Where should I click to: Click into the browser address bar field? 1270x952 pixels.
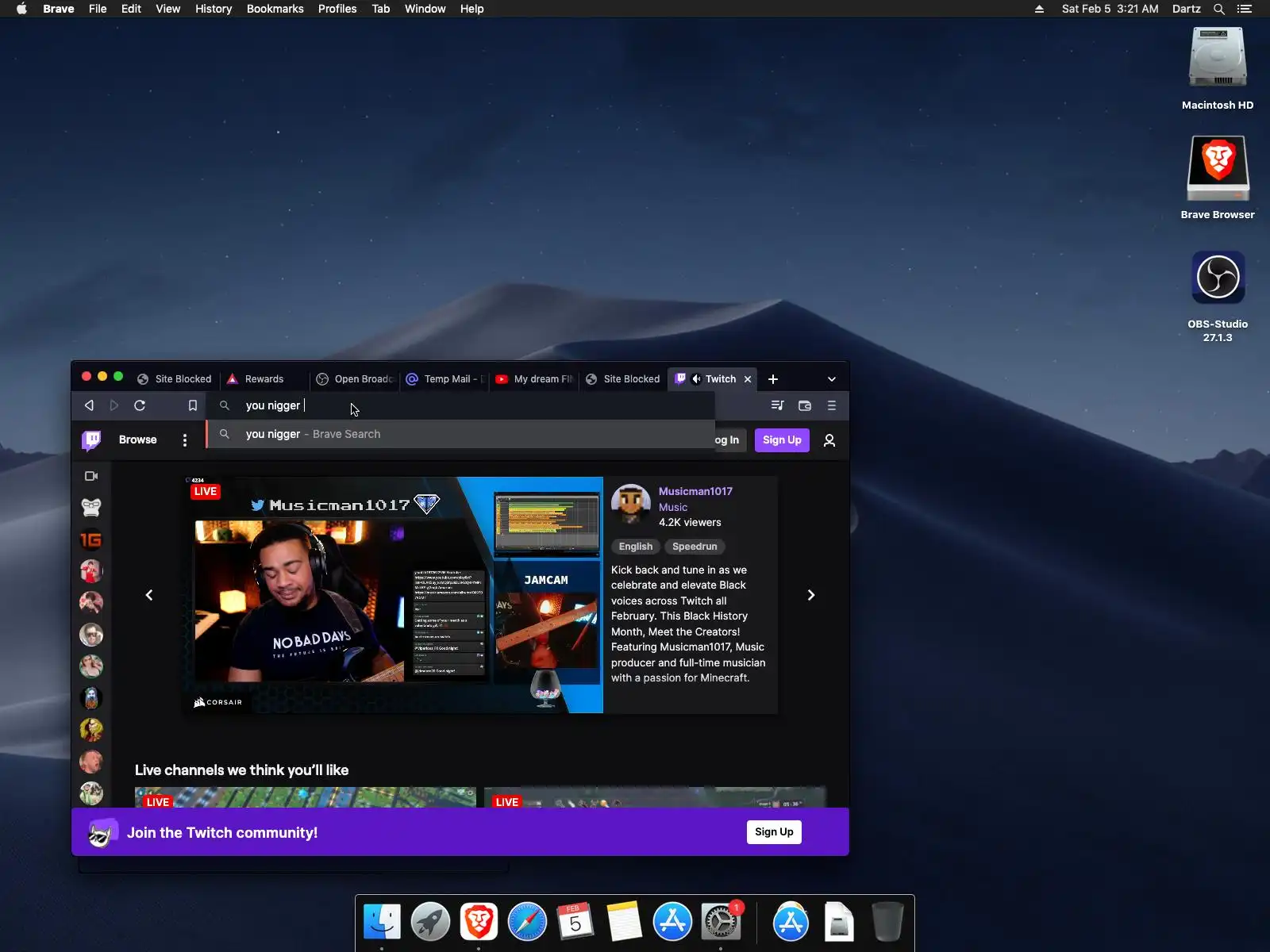pos(460,405)
